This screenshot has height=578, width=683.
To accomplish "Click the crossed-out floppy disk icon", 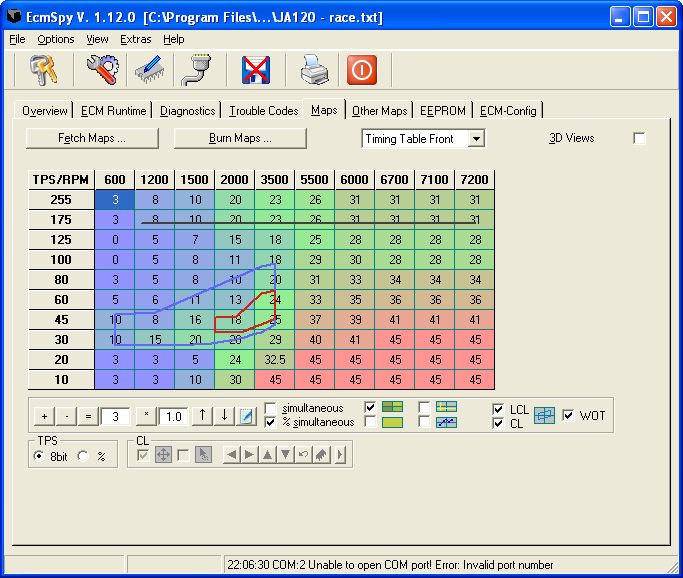I will click(x=258, y=69).
